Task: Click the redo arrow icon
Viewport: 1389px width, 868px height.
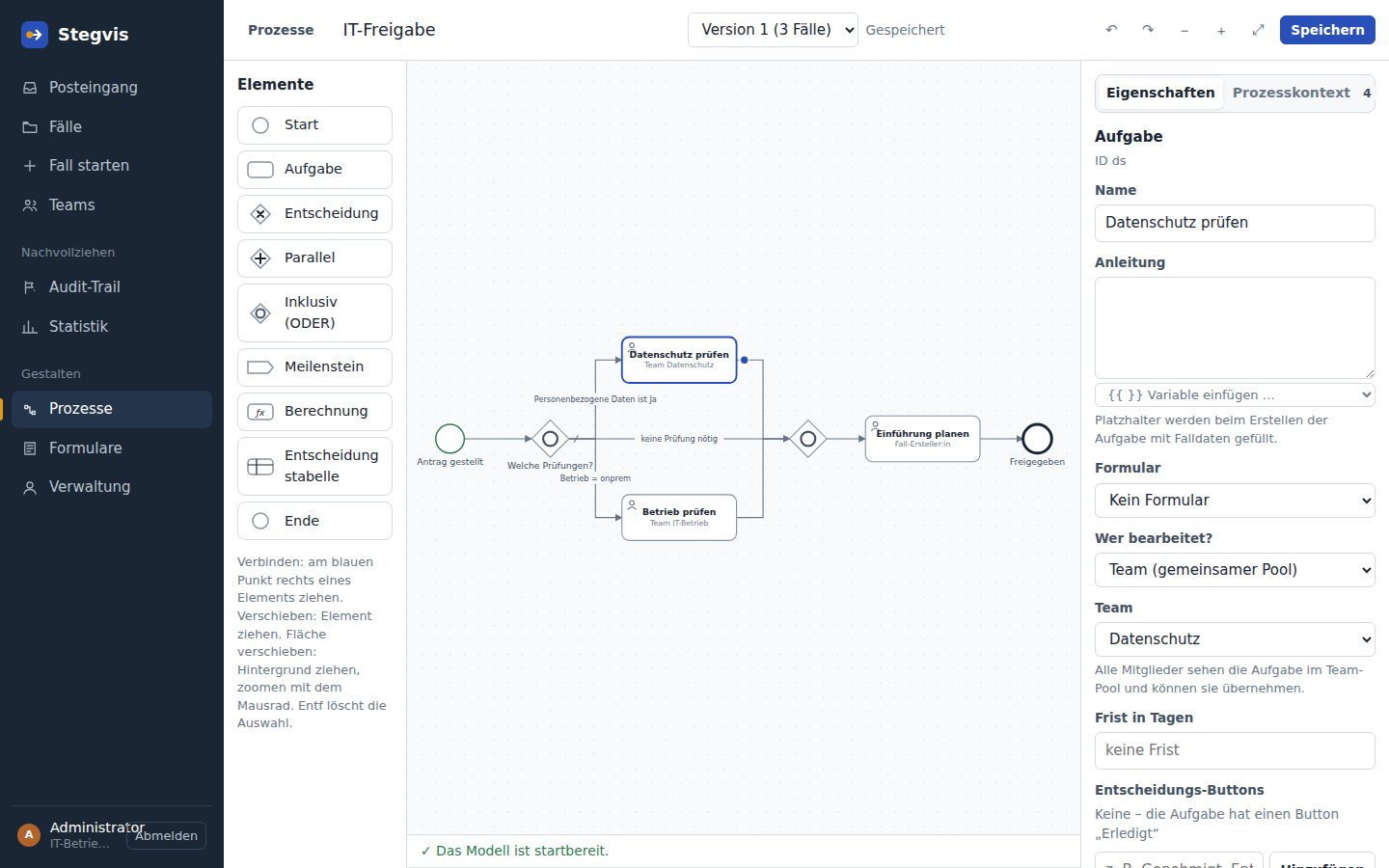Action: 1148,30
